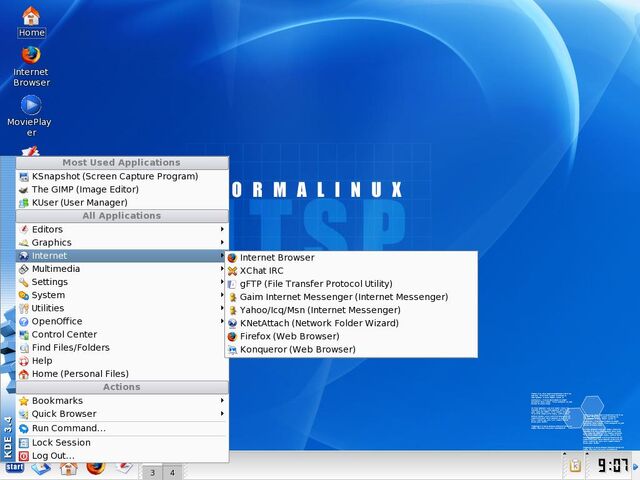Open Home (Personal Files) menu entry
Screen dimensions: 640x480
coord(122,373)
